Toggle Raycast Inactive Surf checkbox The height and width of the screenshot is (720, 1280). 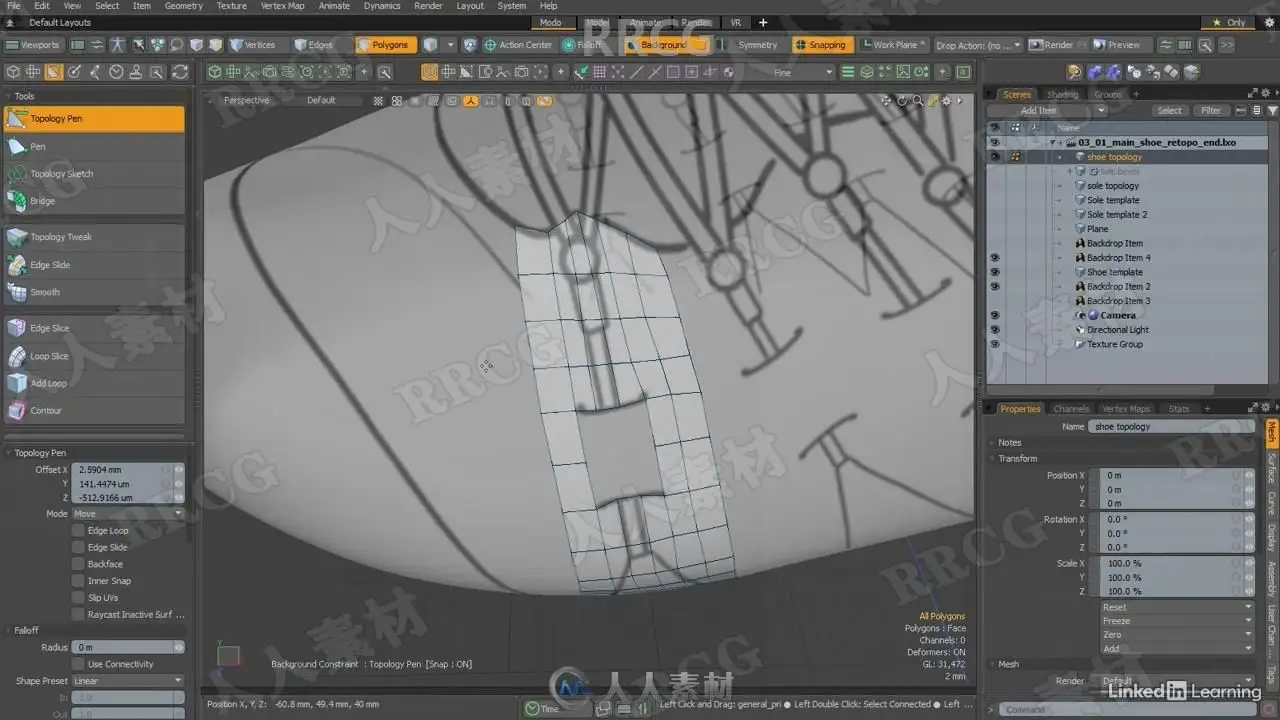(x=78, y=615)
